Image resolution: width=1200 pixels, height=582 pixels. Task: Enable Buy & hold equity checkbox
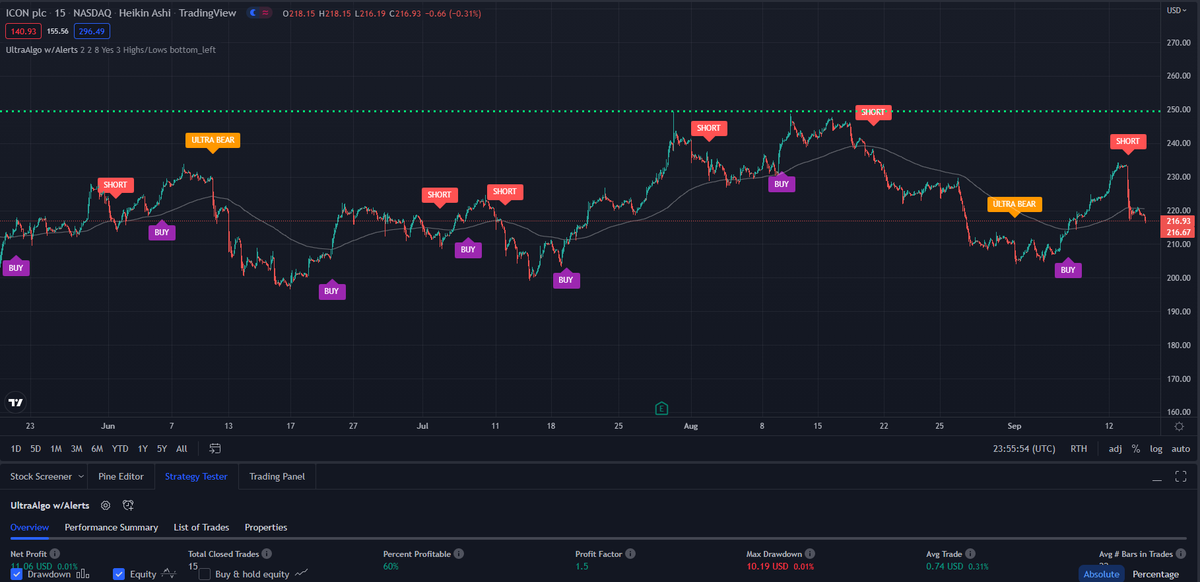tap(205, 574)
